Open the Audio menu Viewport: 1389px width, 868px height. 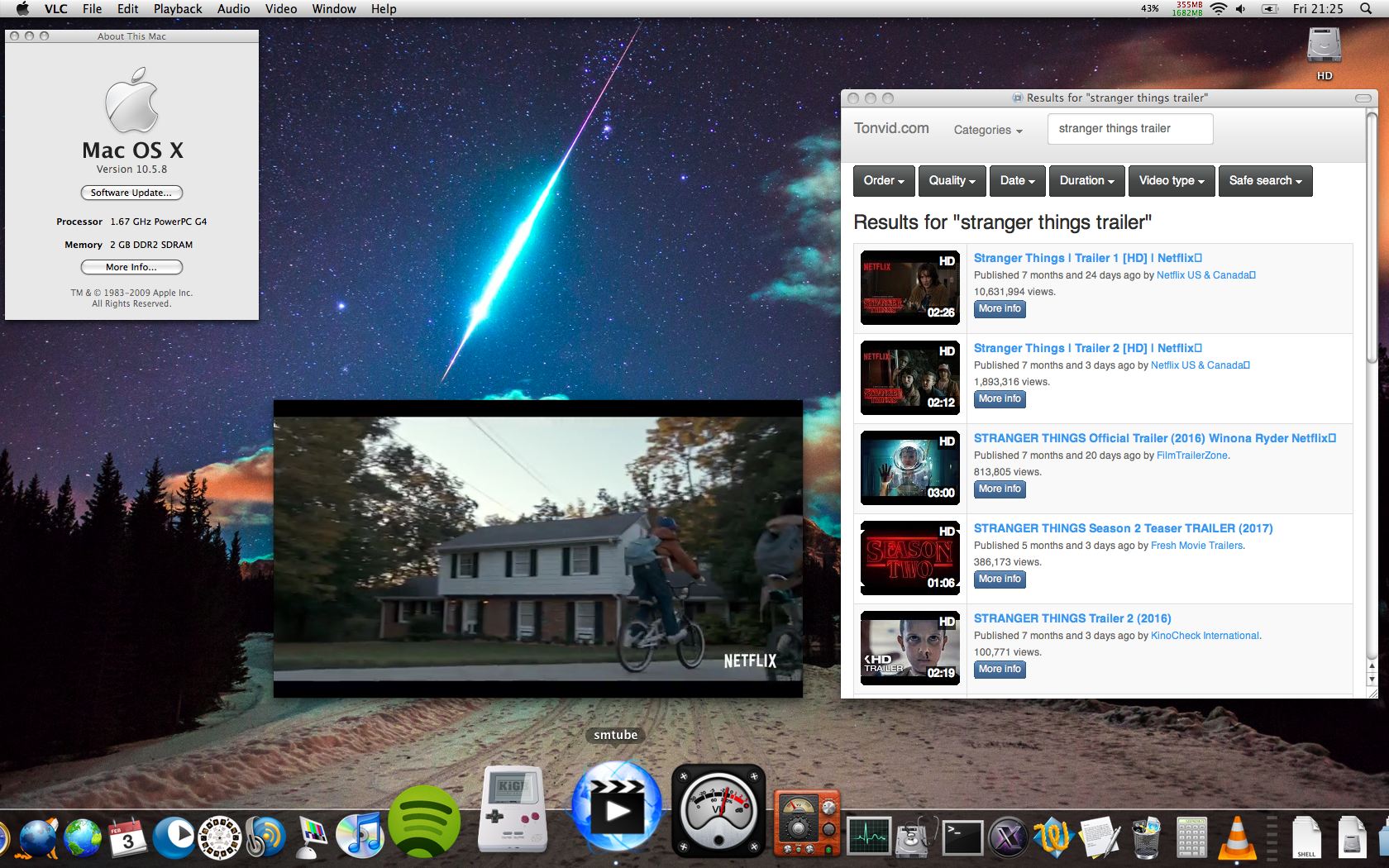(233, 8)
